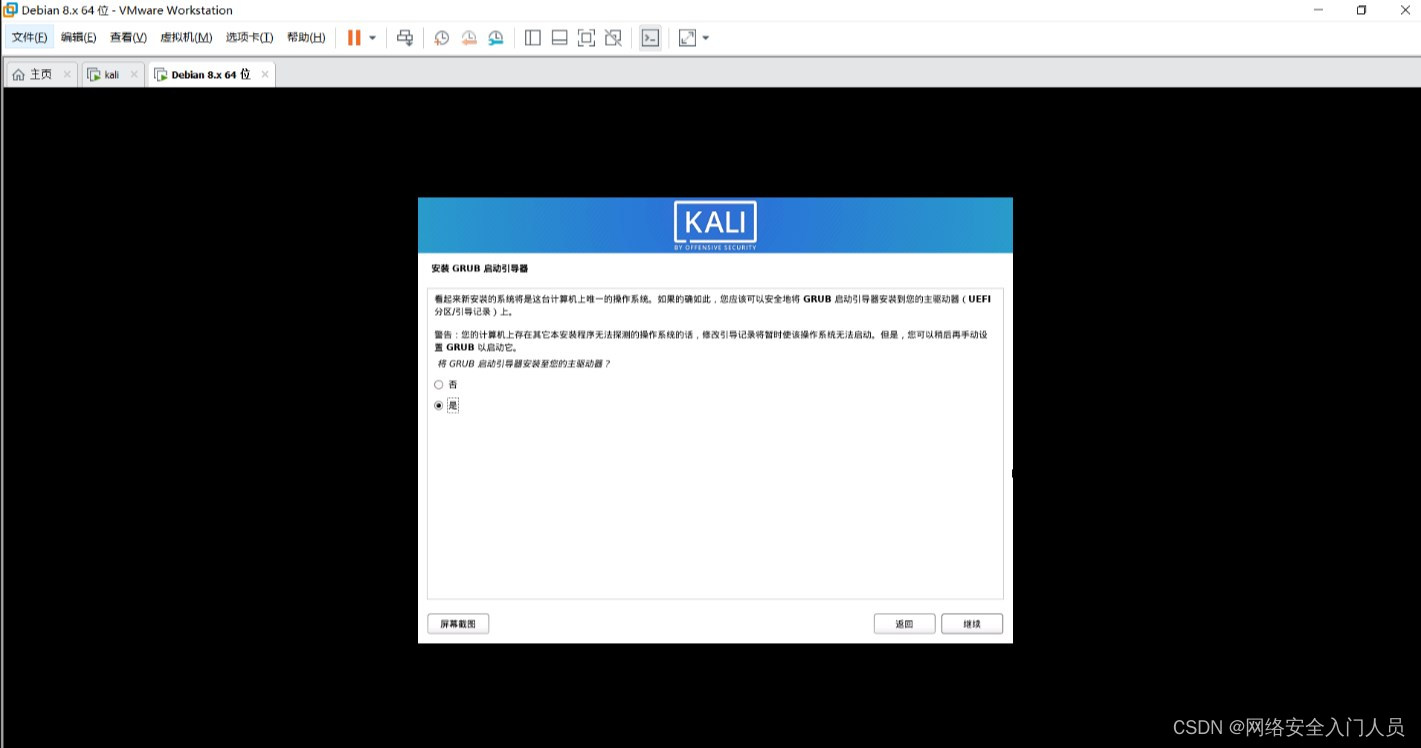Select the Send Ctrl+Alt+Del icon
Image resolution: width=1421 pixels, height=748 pixels.
405,37
